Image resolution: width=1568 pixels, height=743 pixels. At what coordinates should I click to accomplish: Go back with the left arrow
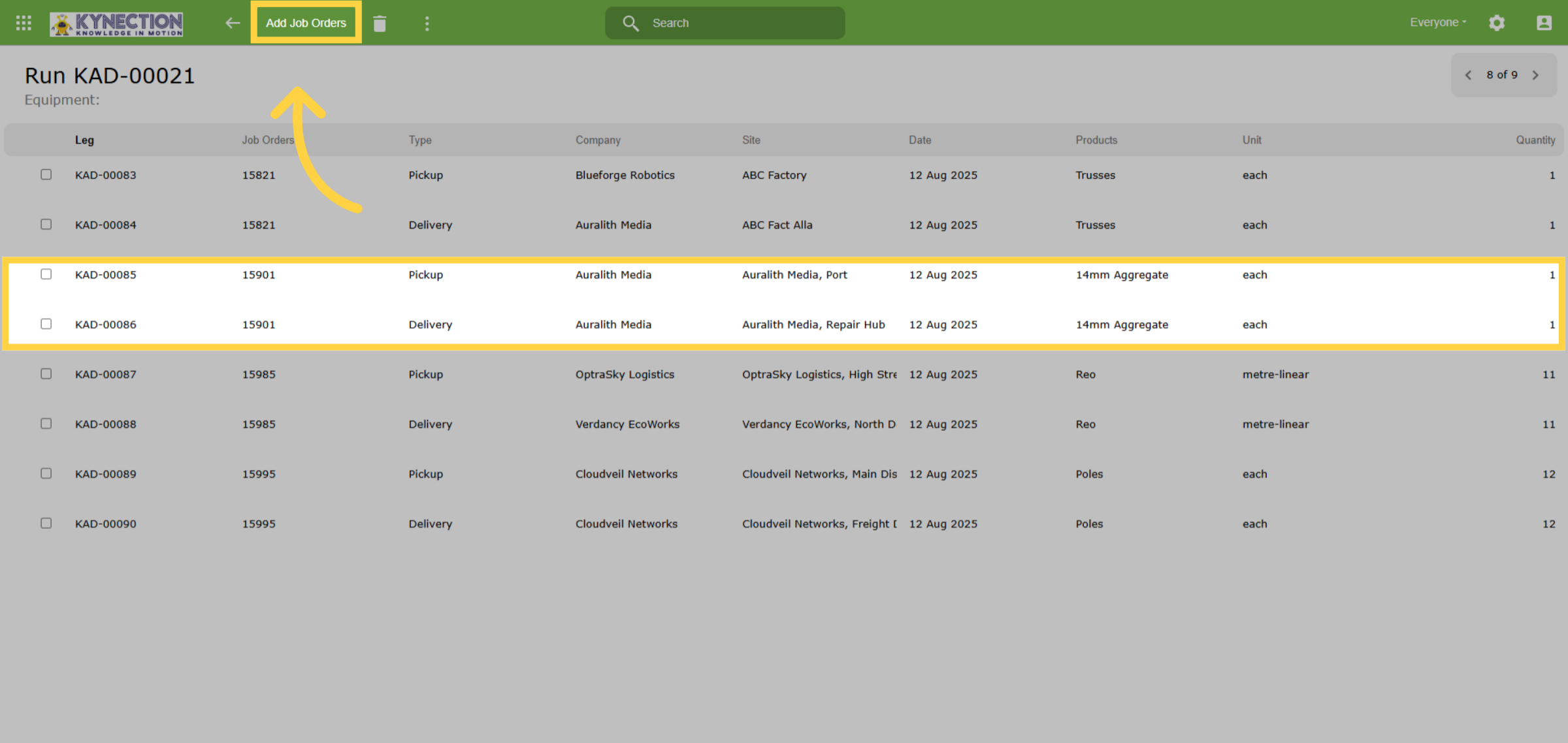[x=233, y=23]
